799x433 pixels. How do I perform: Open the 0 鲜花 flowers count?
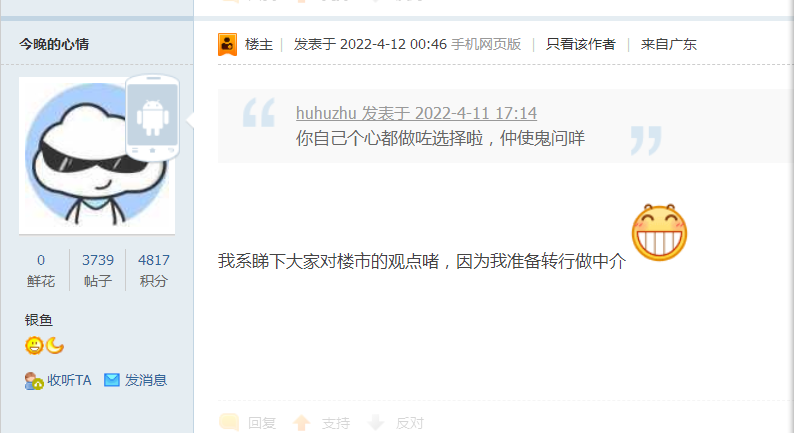41,270
